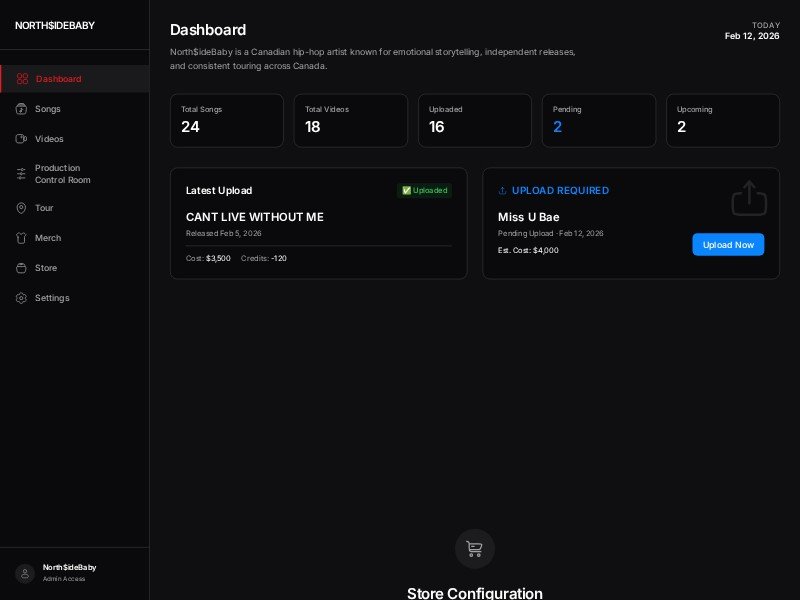Click the admin user avatar icon
The width and height of the screenshot is (800, 600).
pyautogui.click(x=25, y=573)
